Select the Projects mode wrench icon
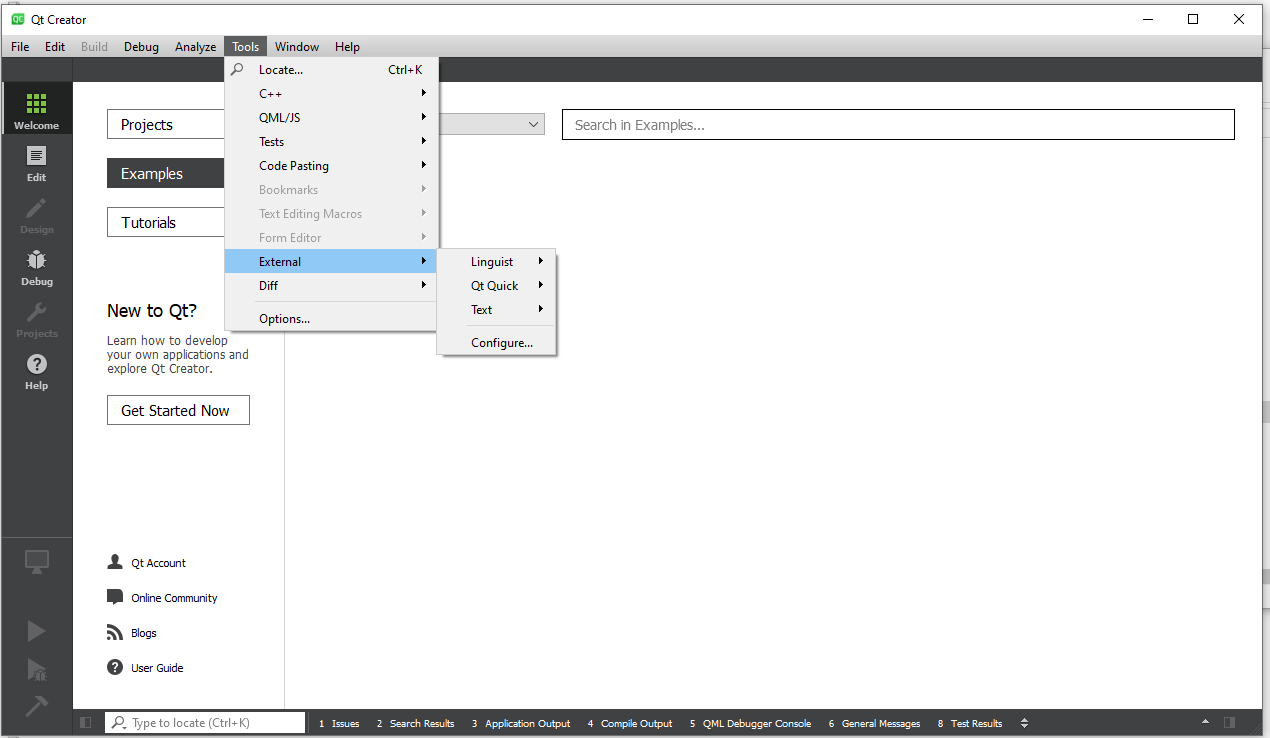 pyautogui.click(x=36, y=313)
